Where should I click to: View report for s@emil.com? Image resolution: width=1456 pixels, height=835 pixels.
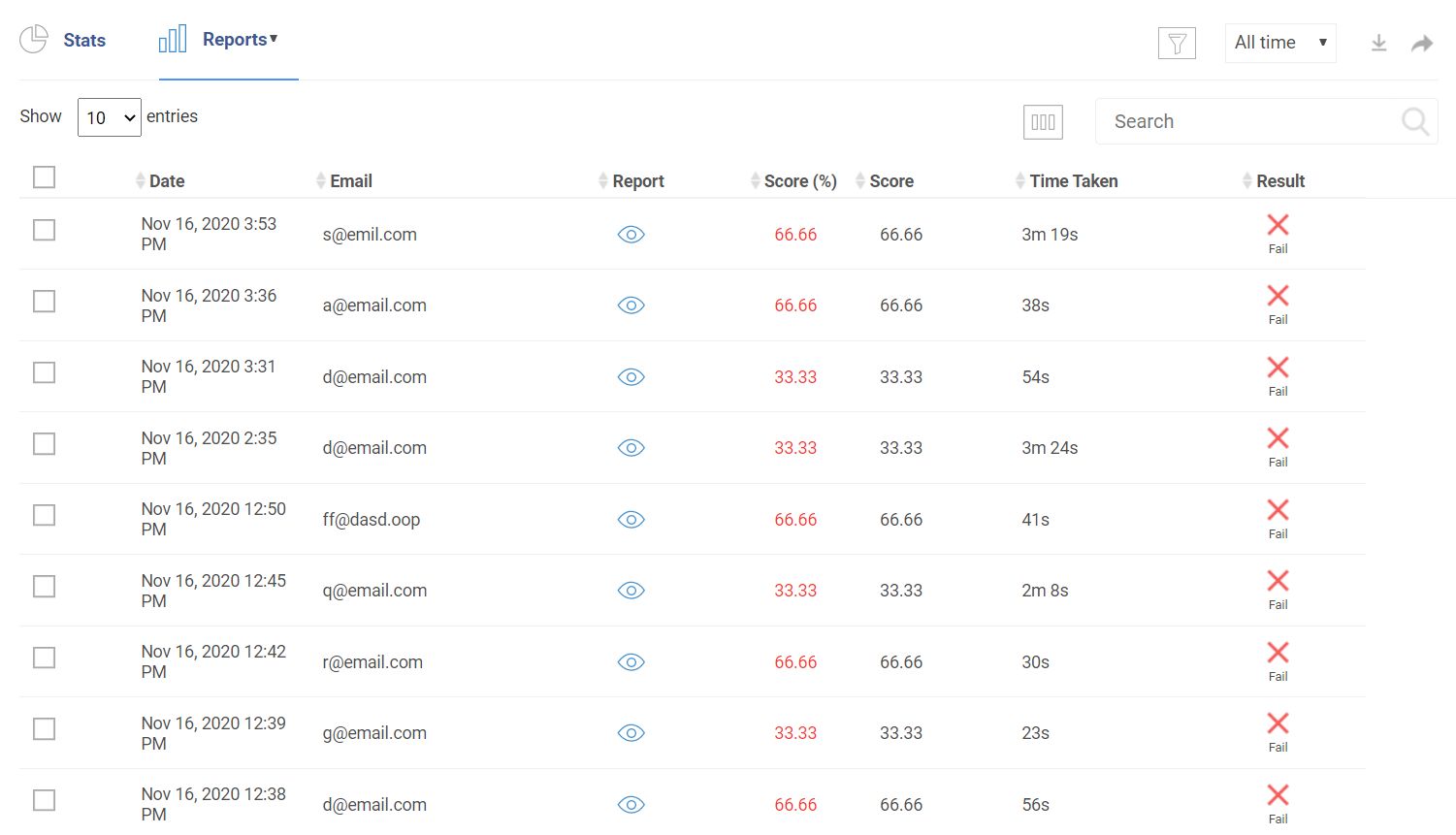point(631,235)
